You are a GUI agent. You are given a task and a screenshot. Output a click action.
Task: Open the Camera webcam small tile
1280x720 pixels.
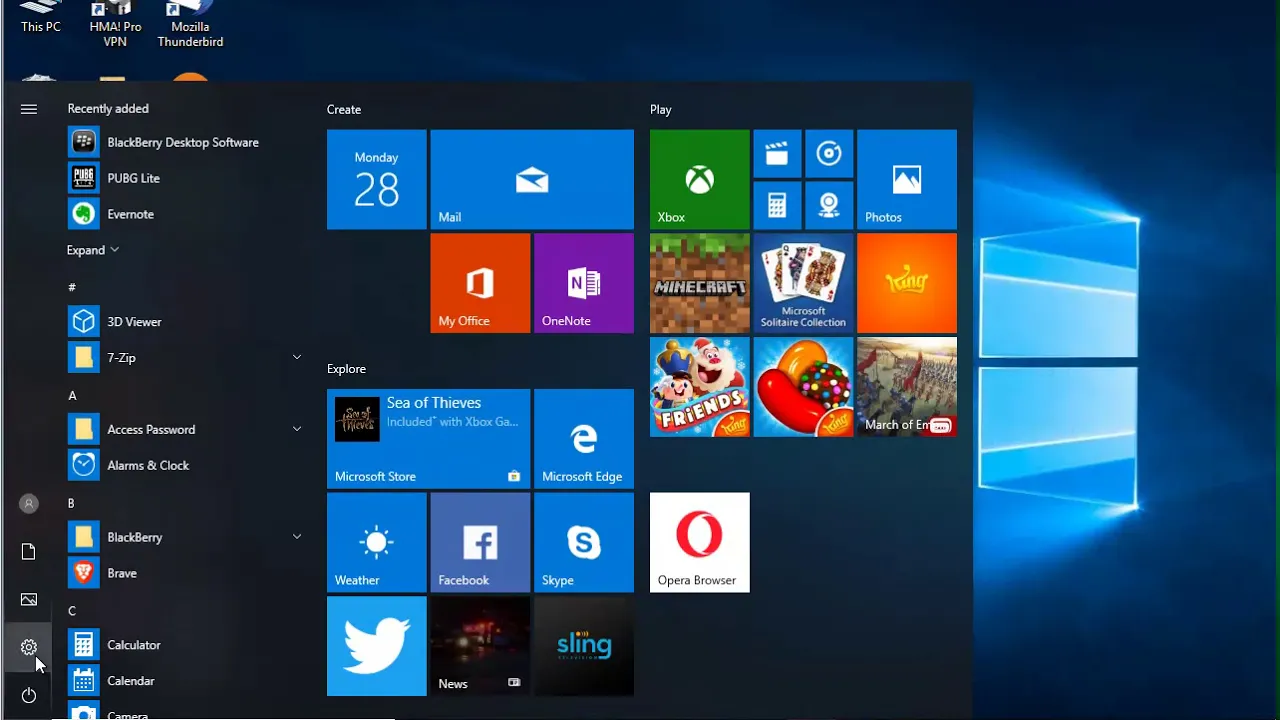click(x=829, y=206)
